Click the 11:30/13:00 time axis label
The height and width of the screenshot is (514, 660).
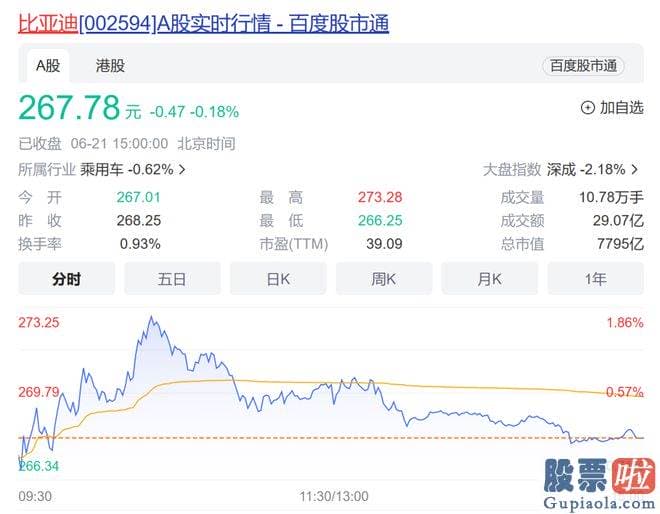click(334, 496)
